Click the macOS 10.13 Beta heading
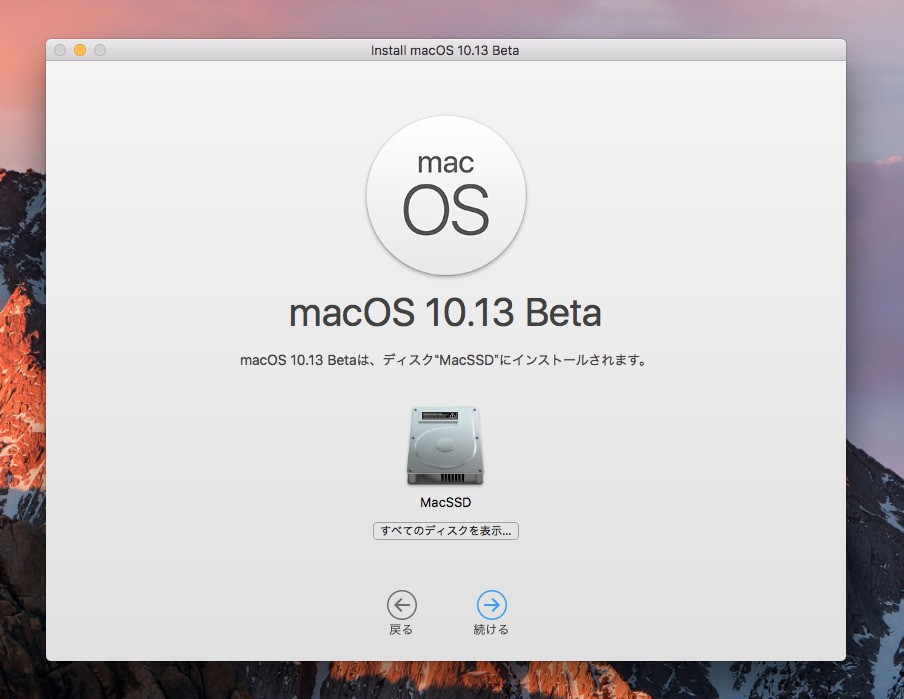Screen dimensions: 904x699 (x=445, y=314)
